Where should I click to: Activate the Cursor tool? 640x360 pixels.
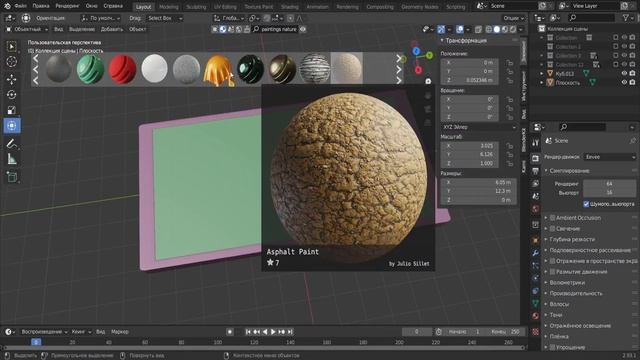pyautogui.click(x=11, y=62)
